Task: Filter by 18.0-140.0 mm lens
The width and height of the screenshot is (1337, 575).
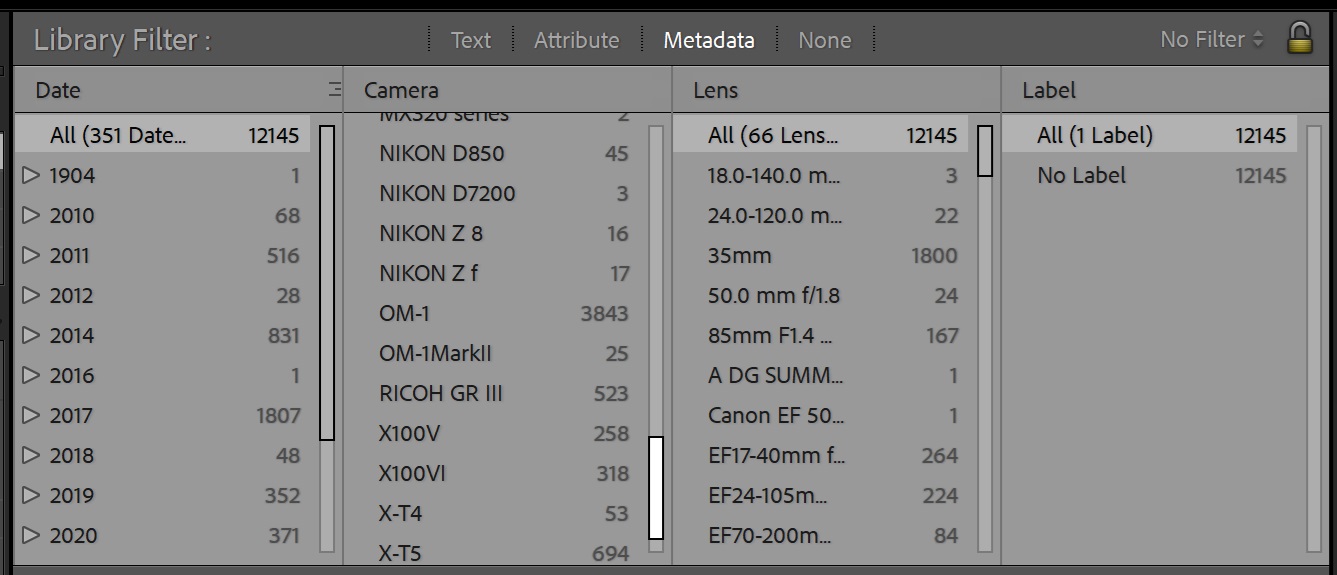Action: (x=821, y=175)
